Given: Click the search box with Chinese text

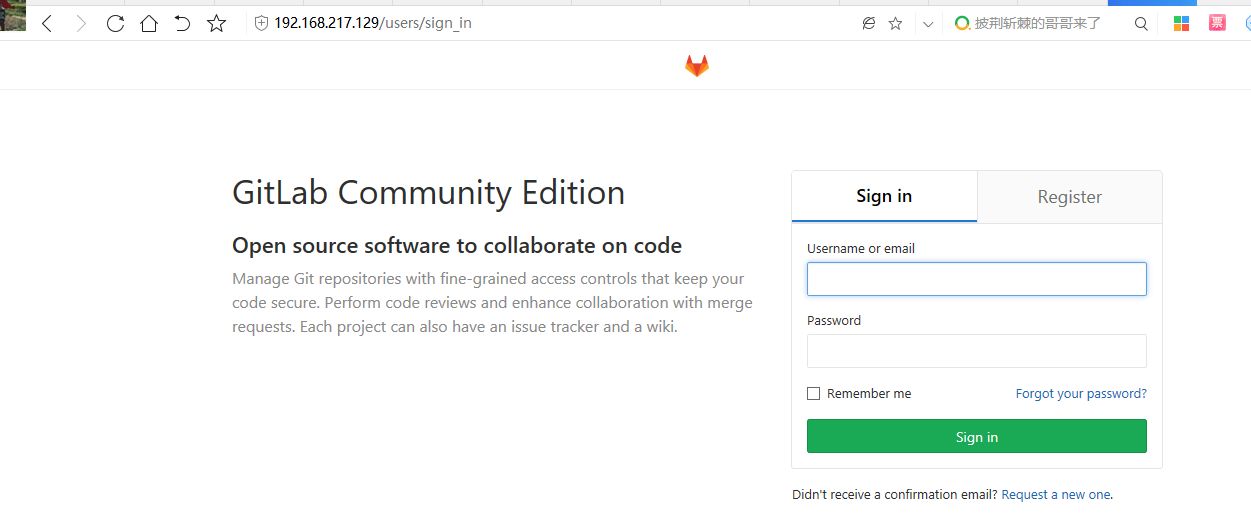Looking at the screenshot, I should pyautogui.click(x=1037, y=23).
